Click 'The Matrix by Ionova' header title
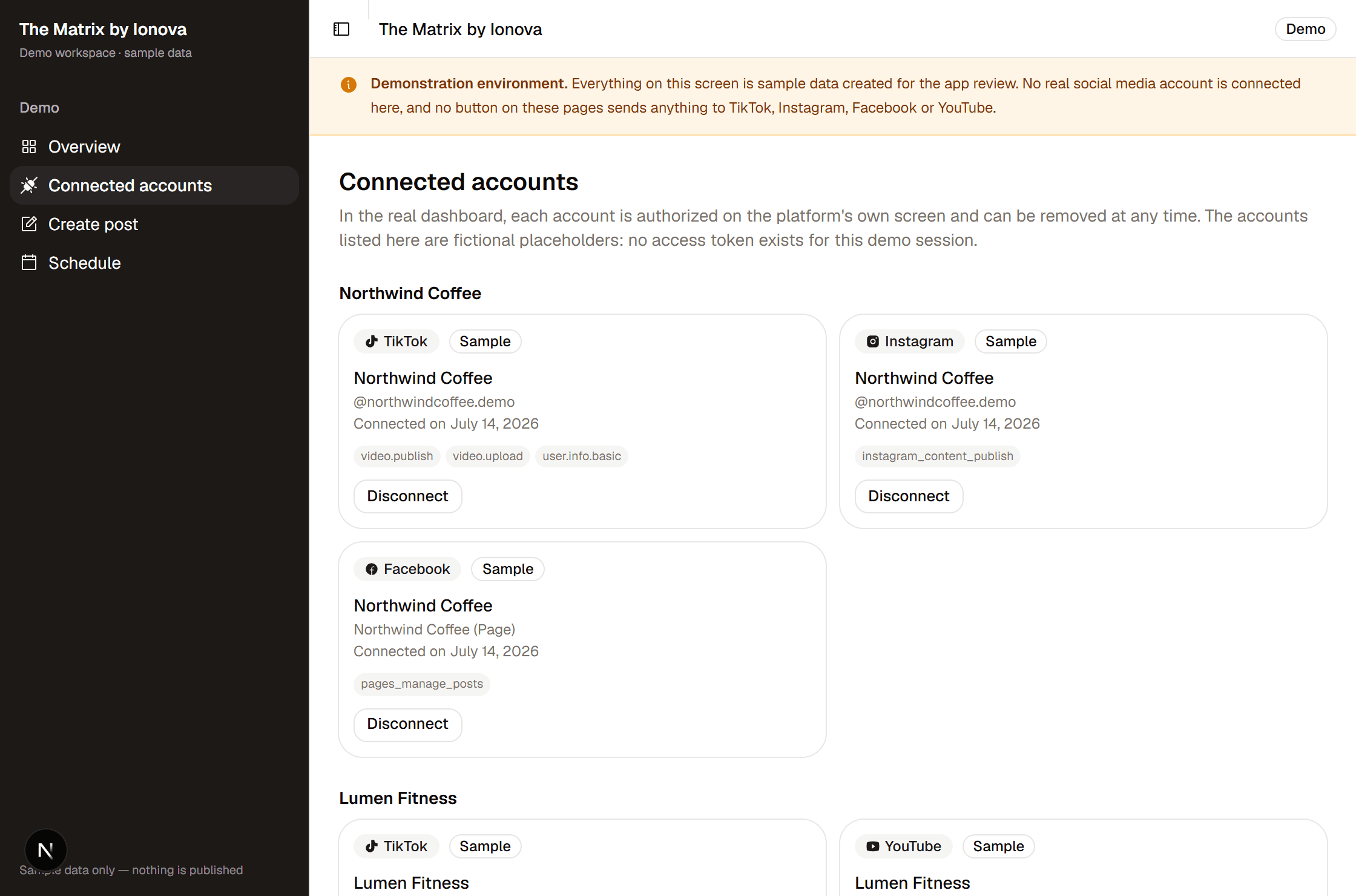The image size is (1356, 896). click(x=460, y=29)
